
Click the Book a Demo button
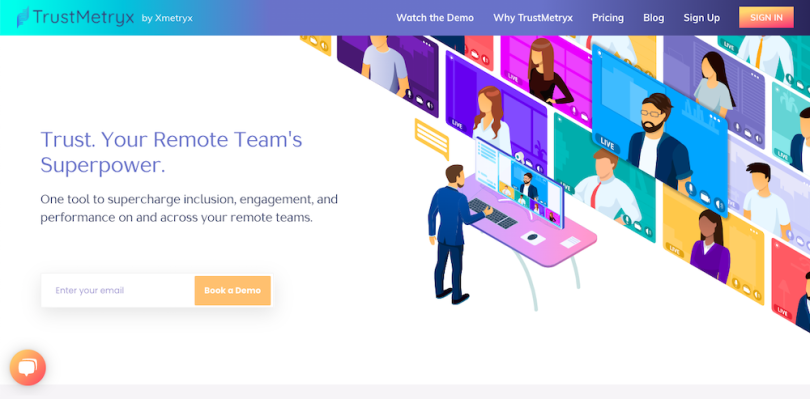232,290
